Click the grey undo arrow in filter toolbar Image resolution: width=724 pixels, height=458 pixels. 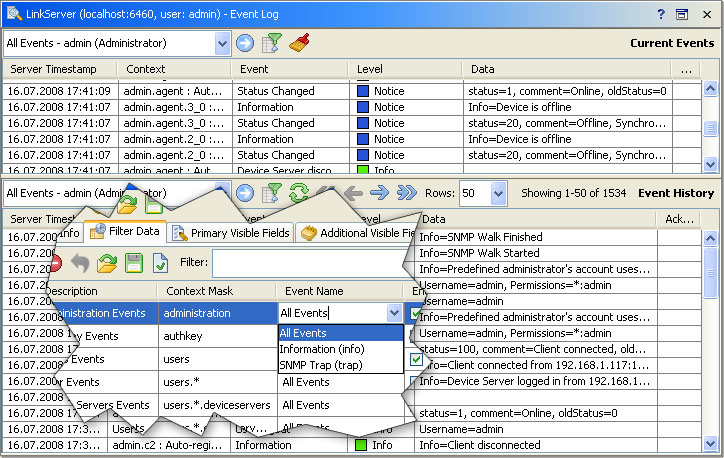80,263
